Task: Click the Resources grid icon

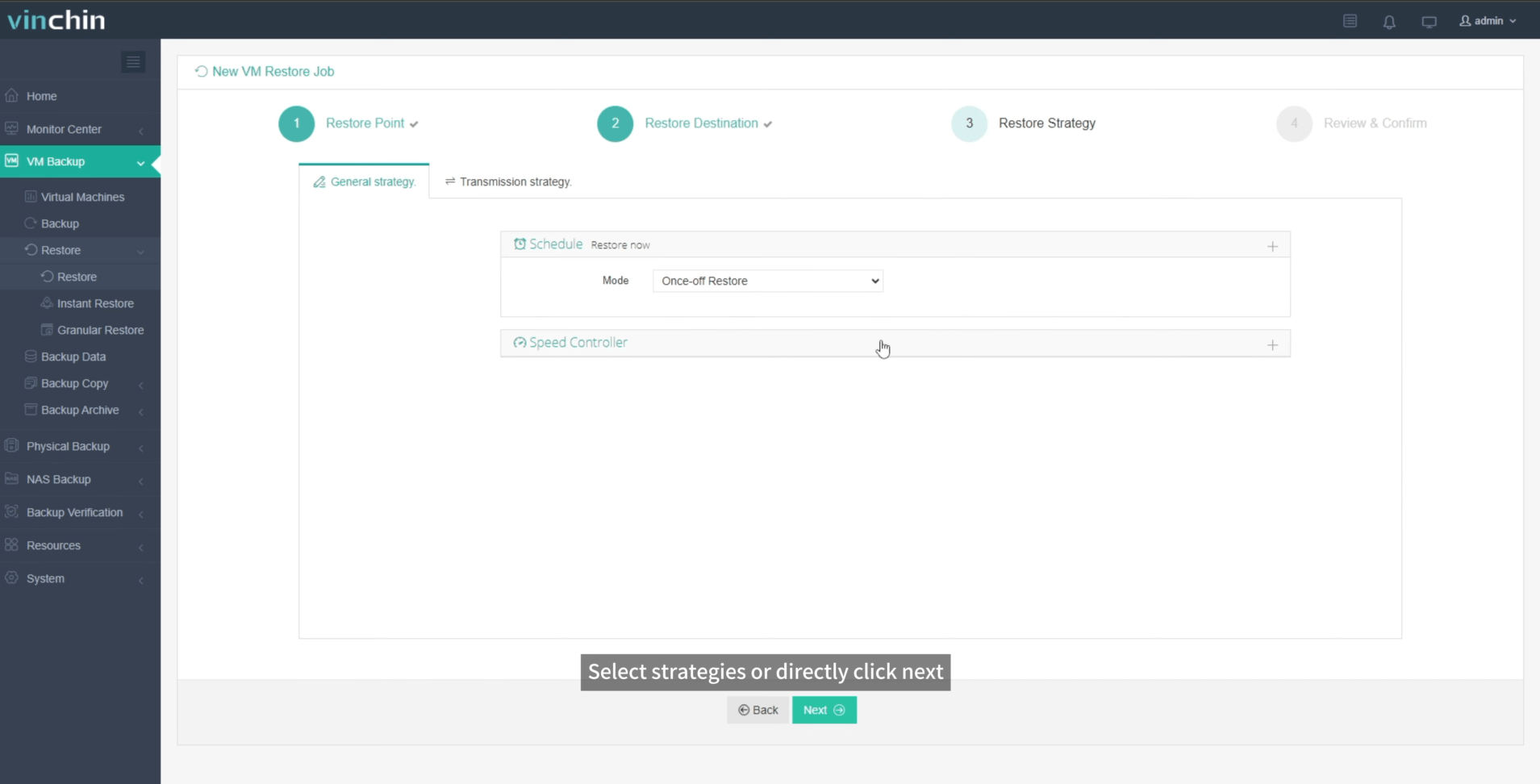Action: point(11,544)
